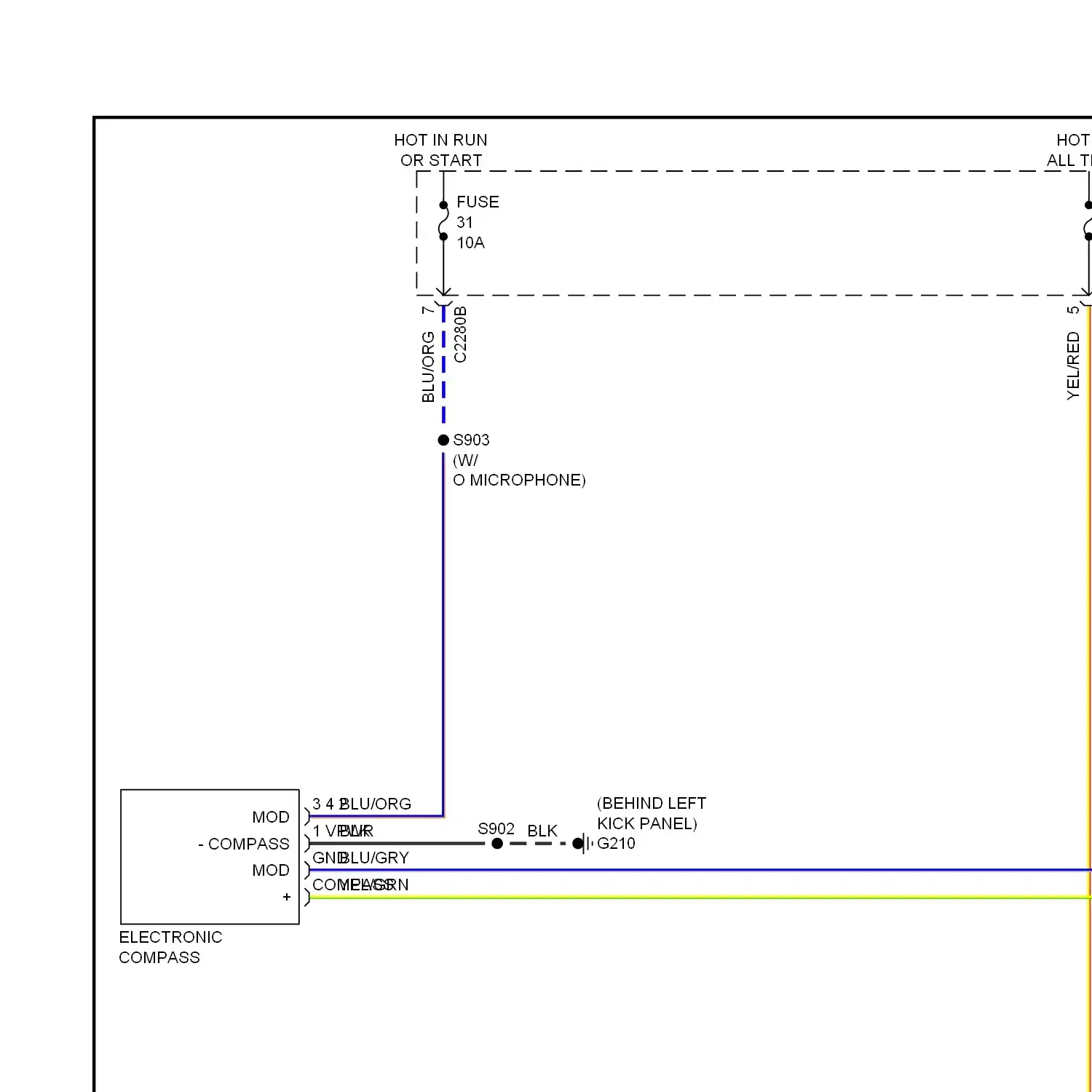This screenshot has height=1092, width=1092.
Task: Click the G210 ground label
Action: (616, 843)
